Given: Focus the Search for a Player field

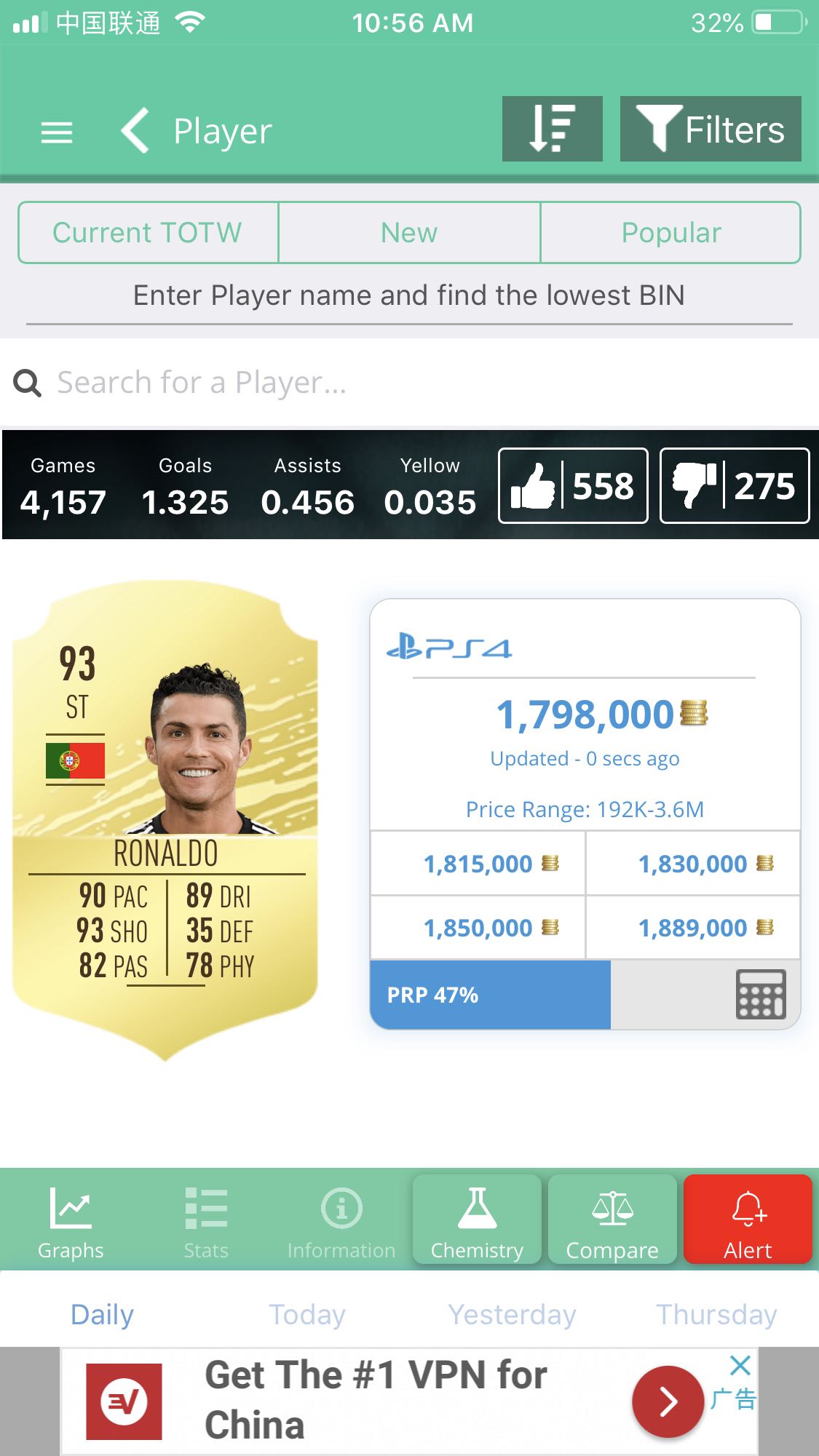Looking at the screenshot, I should click(x=409, y=382).
